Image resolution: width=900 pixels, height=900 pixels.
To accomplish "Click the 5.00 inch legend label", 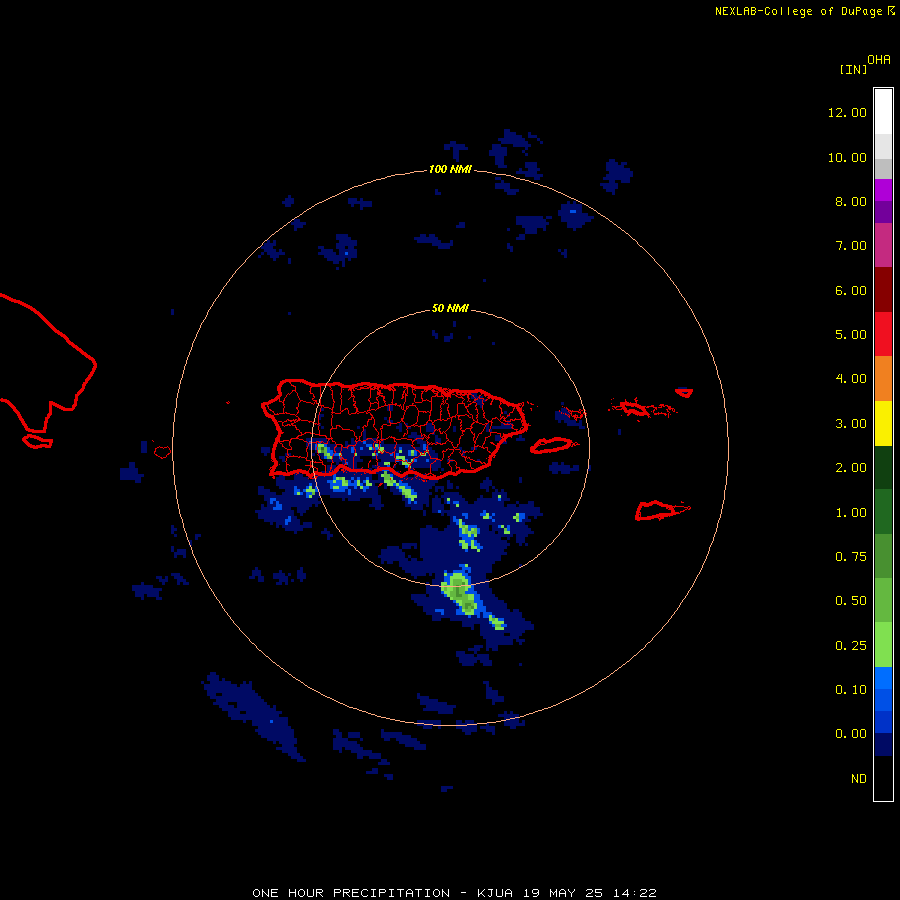I will (851, 335).
